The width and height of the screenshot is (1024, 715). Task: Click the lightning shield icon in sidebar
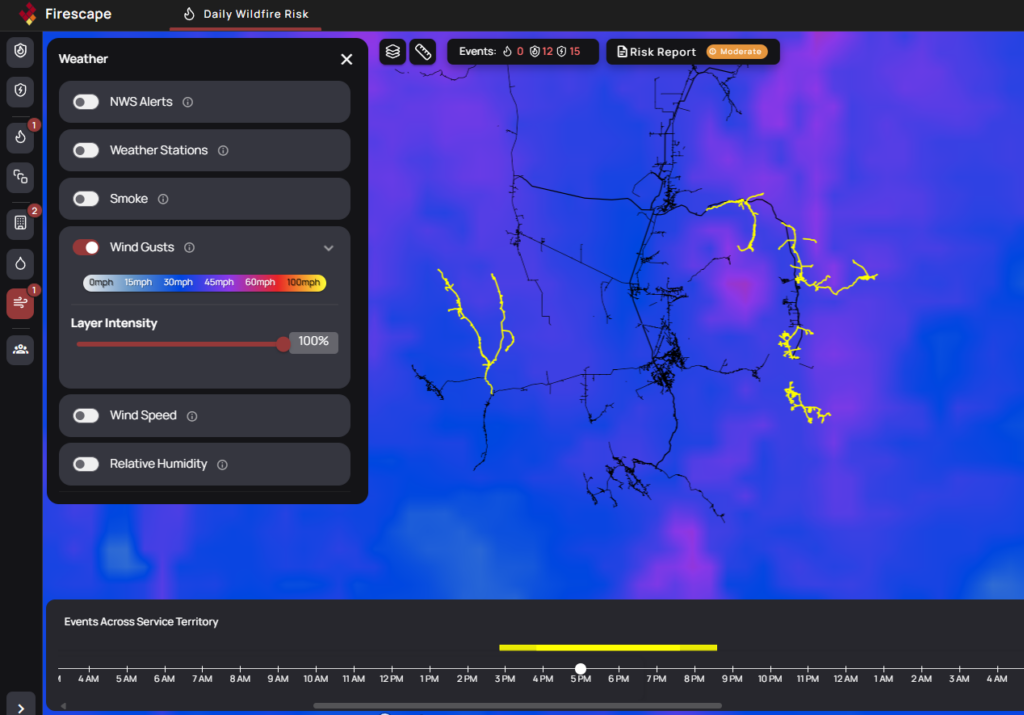(20, 92)
